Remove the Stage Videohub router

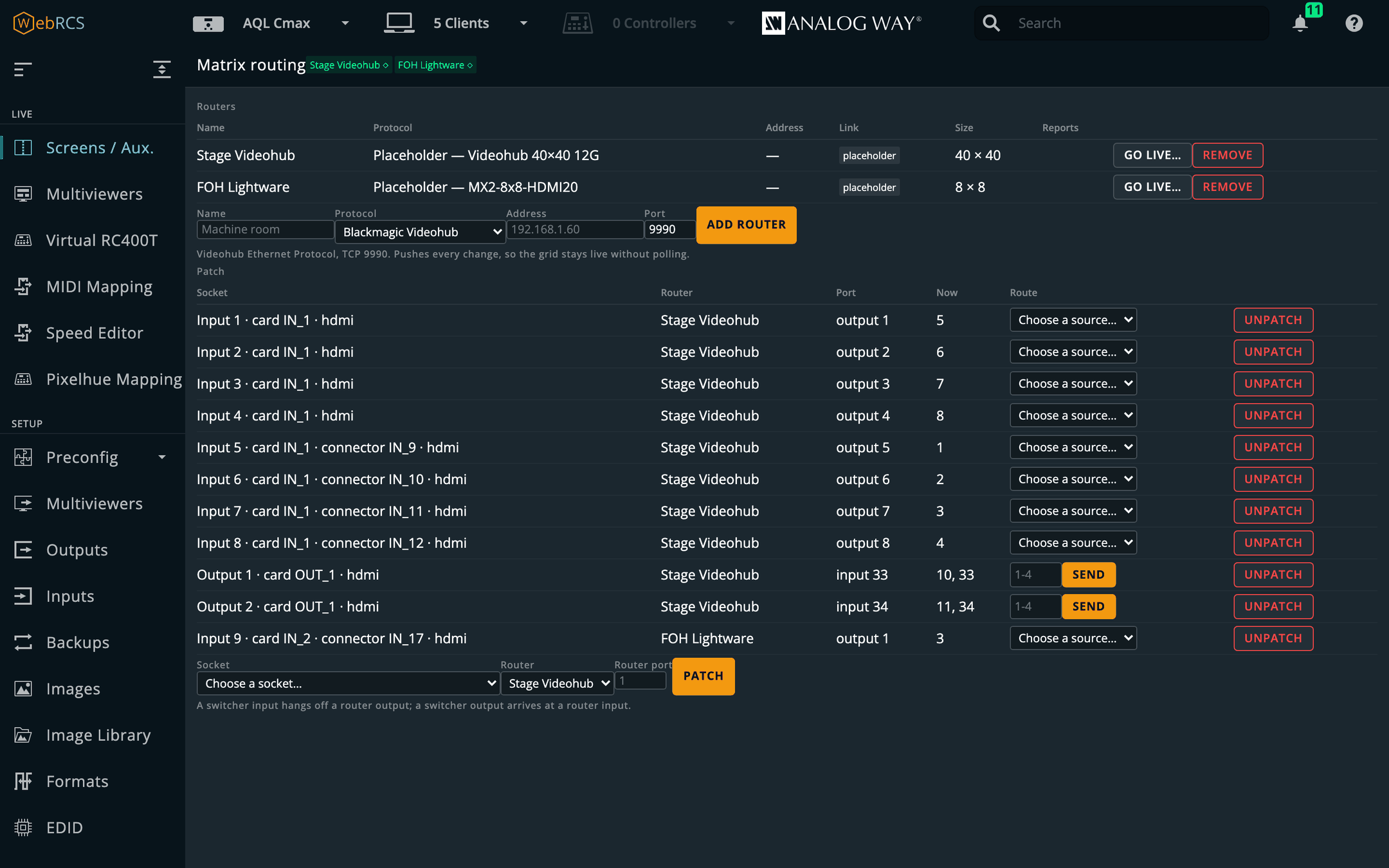coord(1228,155)
